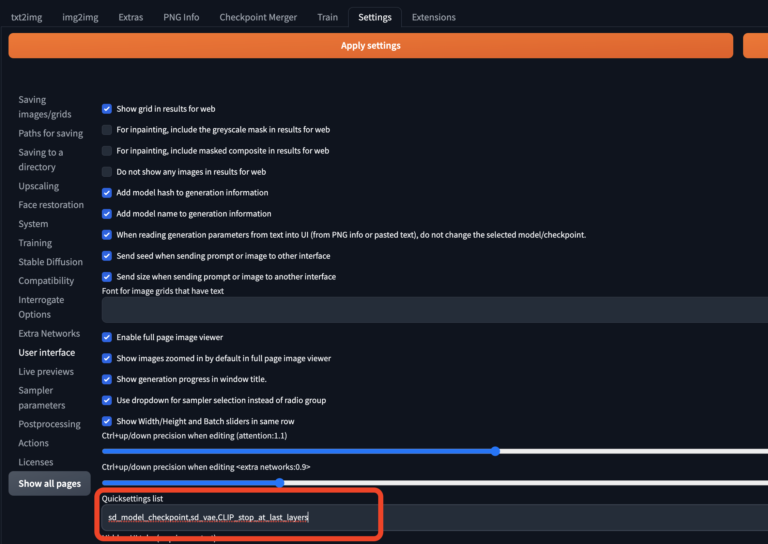
Task: Open the Live previews settings page
Action: point(46,371)
